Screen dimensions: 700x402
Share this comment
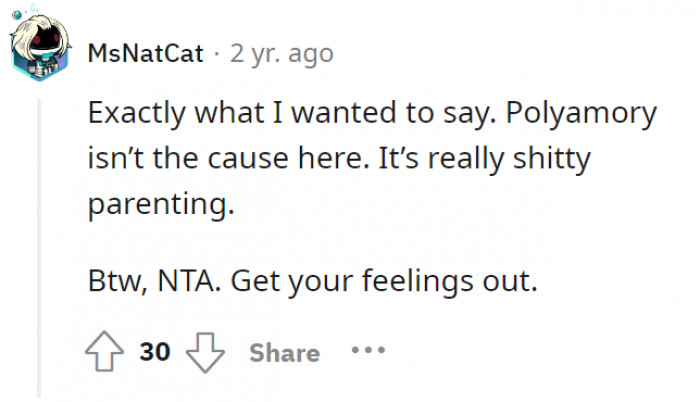click(284, 352)
